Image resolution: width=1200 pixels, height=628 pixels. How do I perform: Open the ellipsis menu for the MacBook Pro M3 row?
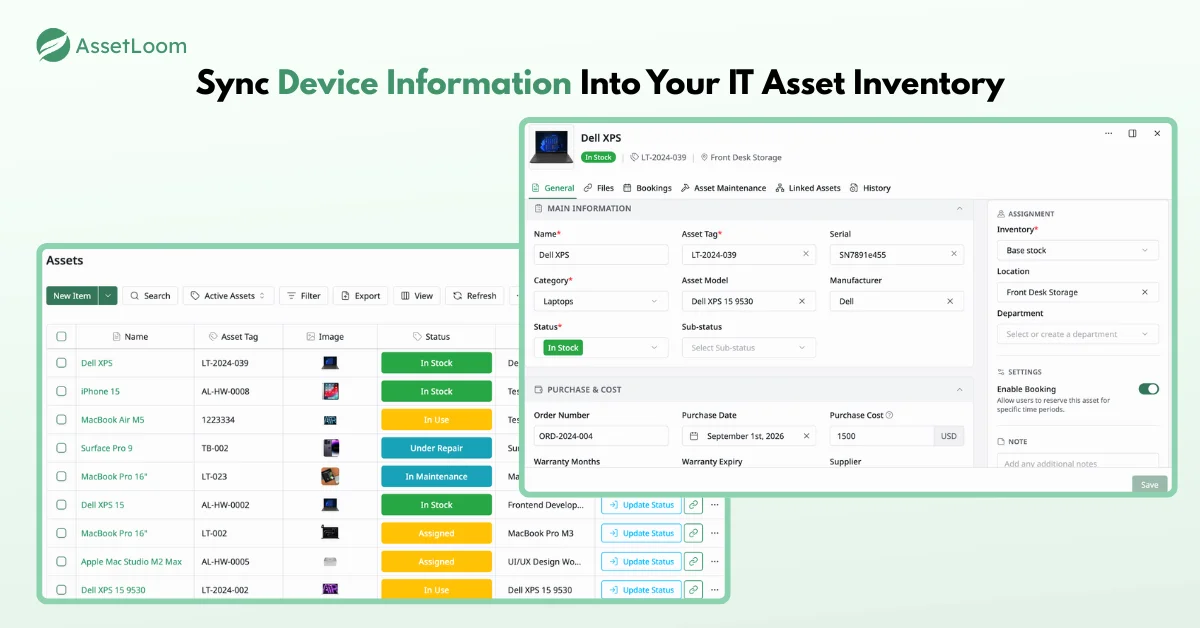714,533
